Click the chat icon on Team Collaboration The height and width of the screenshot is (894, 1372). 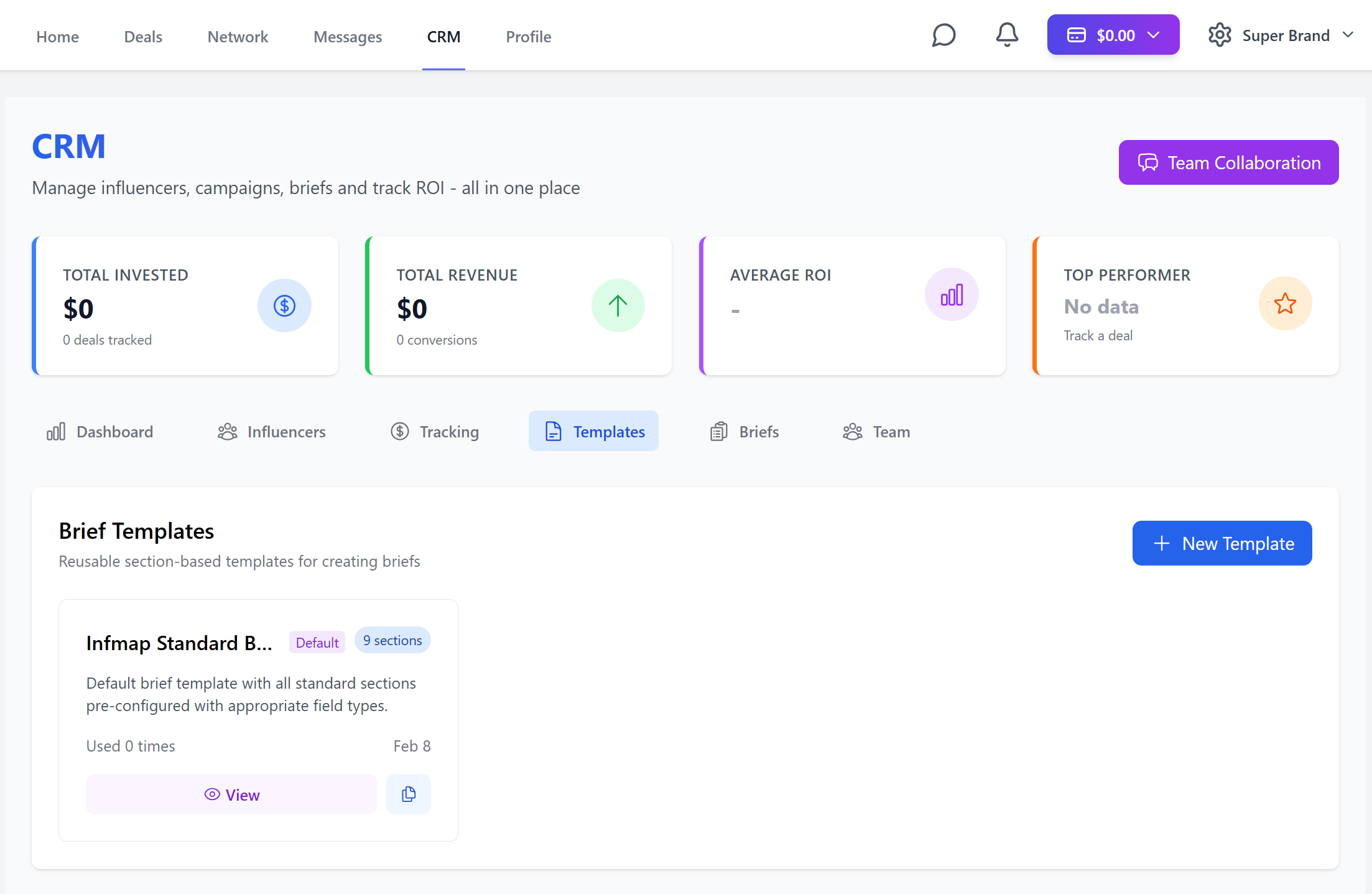point(1148,163)
